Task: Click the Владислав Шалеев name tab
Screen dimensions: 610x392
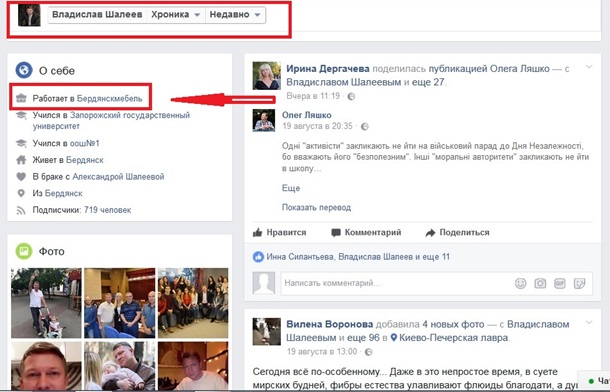Action: (x=97, y=15)
